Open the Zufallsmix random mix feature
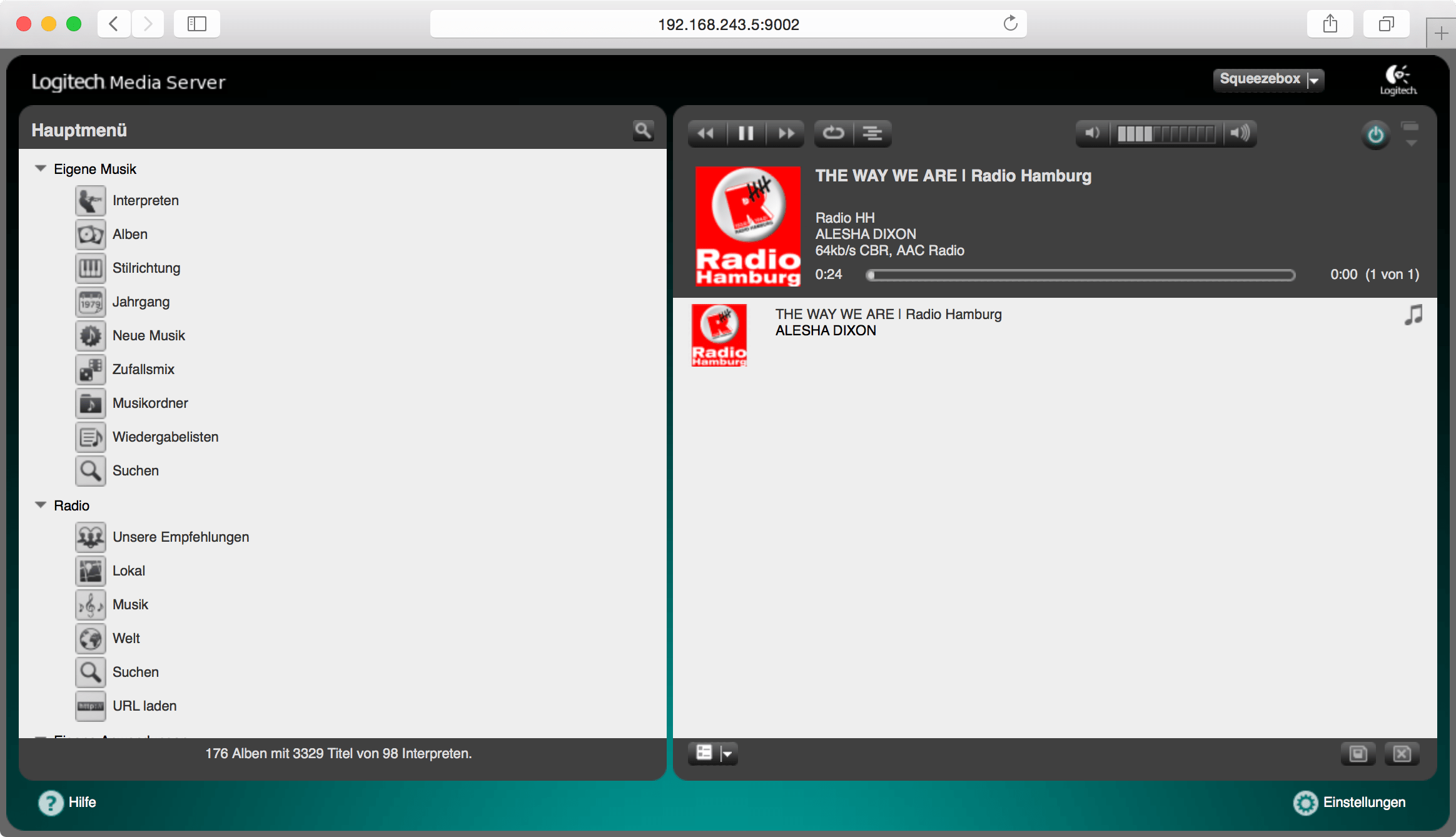Image resolution: width=1456 pixels, height=837 pixels. point(143,369)
